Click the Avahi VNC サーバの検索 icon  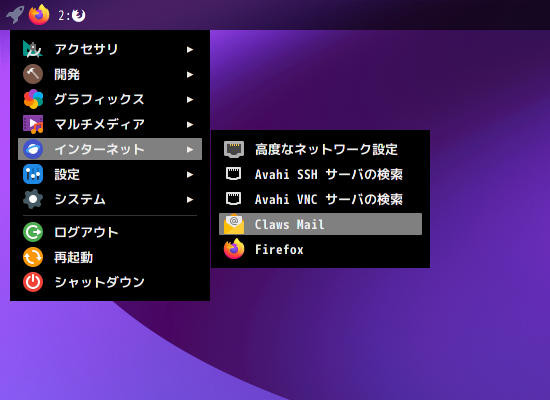point(234,199)
